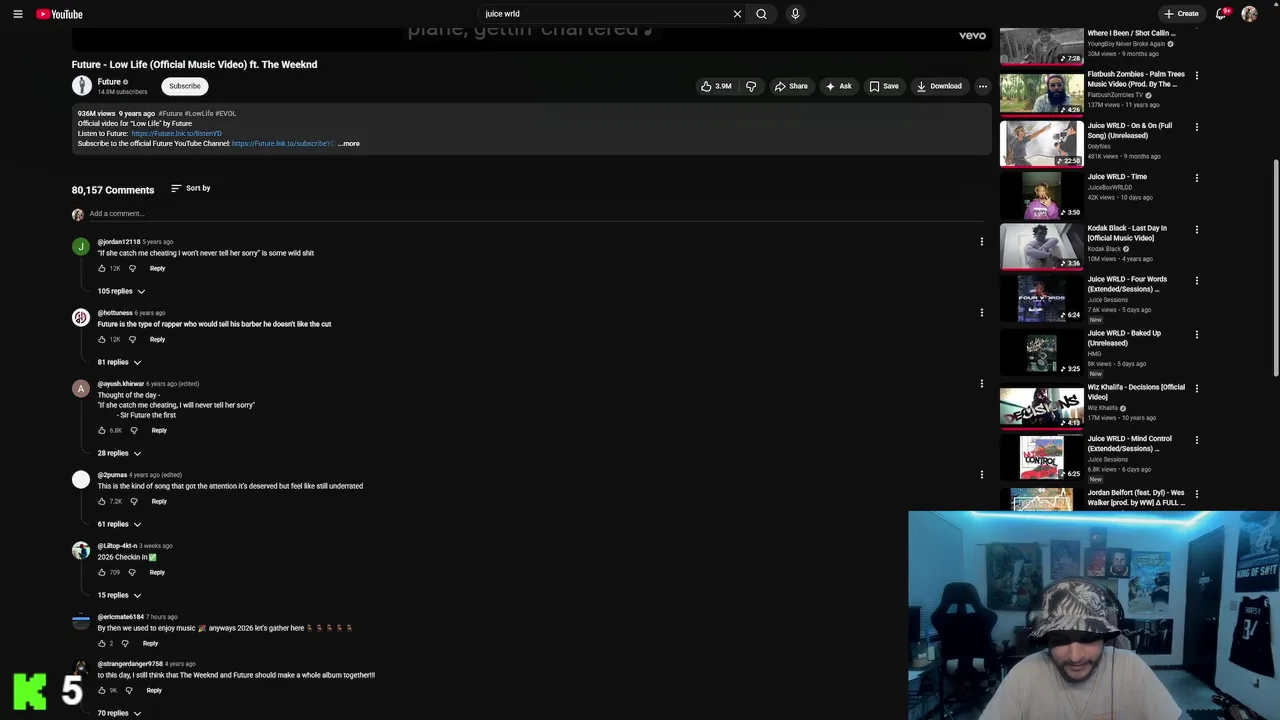This screenshot has height=720, width=1280.
Task: Dislike the @jordan12118 comment
Action: point(131,269)
